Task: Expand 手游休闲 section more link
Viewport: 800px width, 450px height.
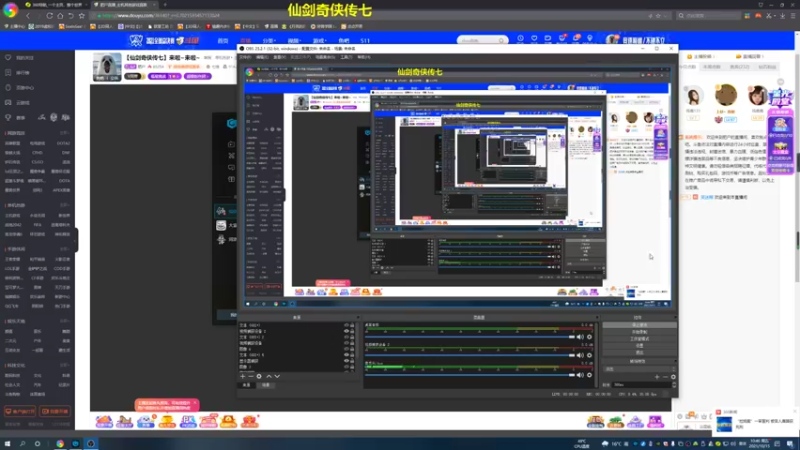Action: (x=65, y=249)
